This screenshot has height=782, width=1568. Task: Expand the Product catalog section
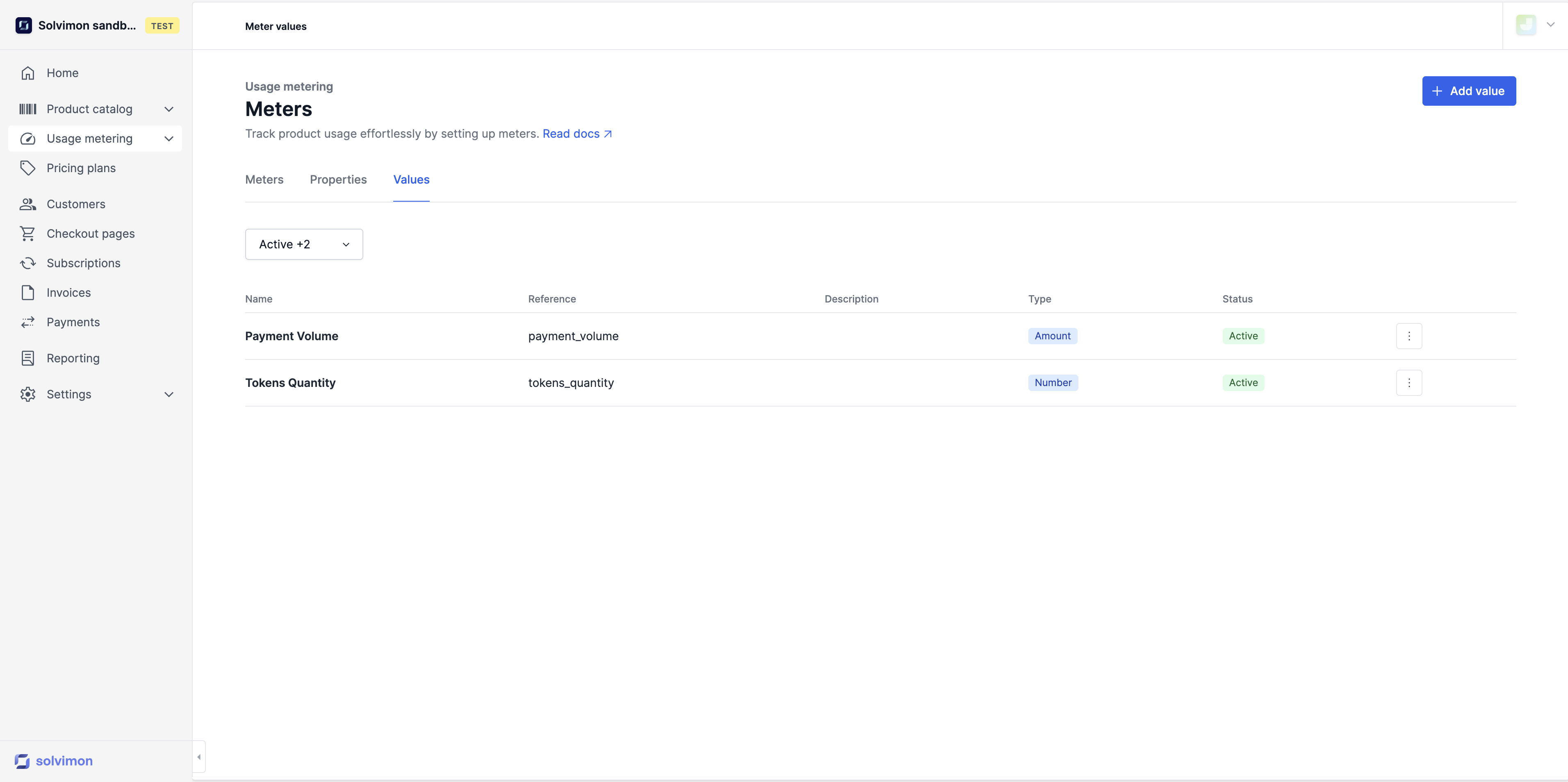pyautogui.click(x=169, y=109)
